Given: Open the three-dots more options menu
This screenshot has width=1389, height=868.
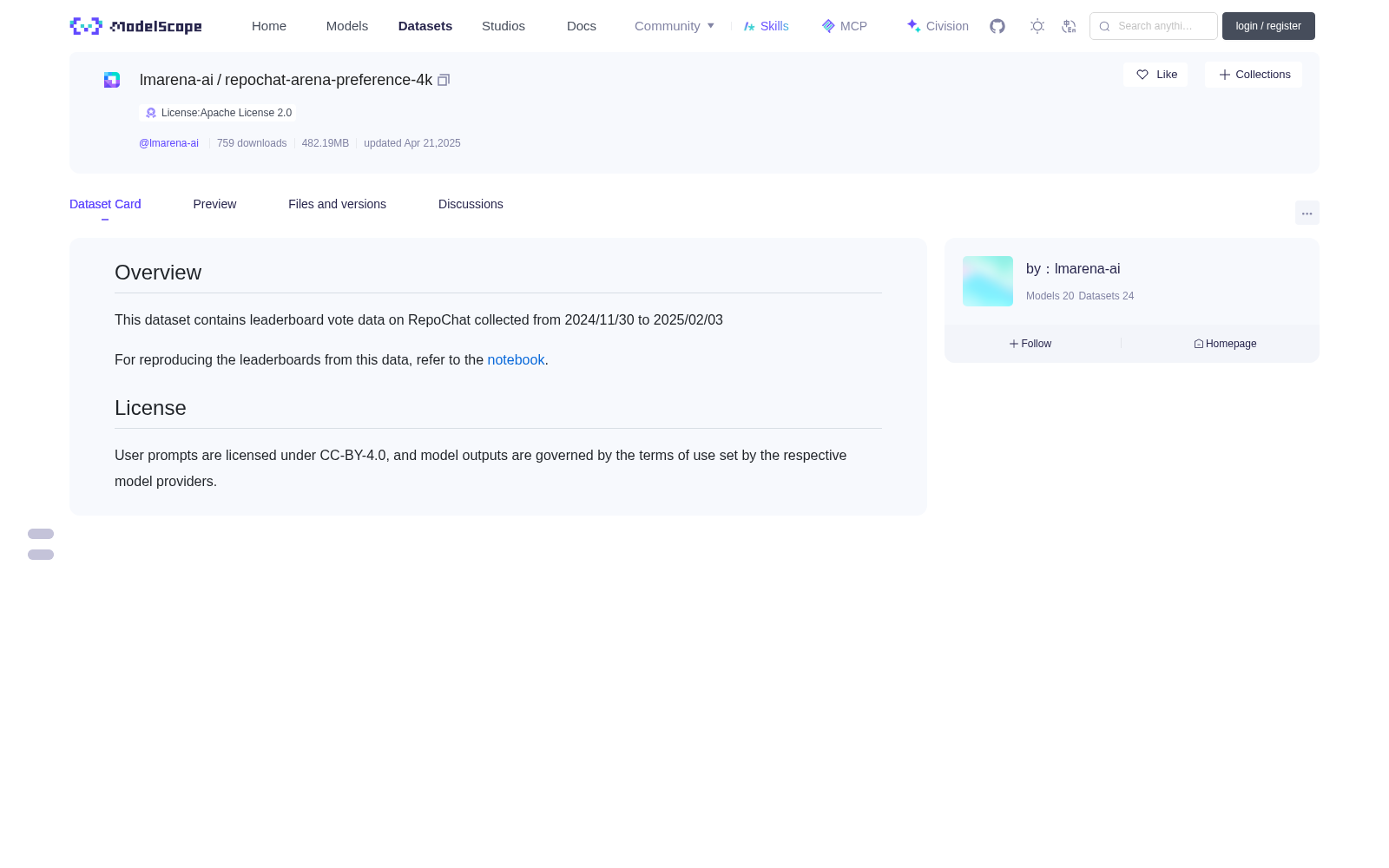Looking at the screenshot, I should pos(1307,213).
